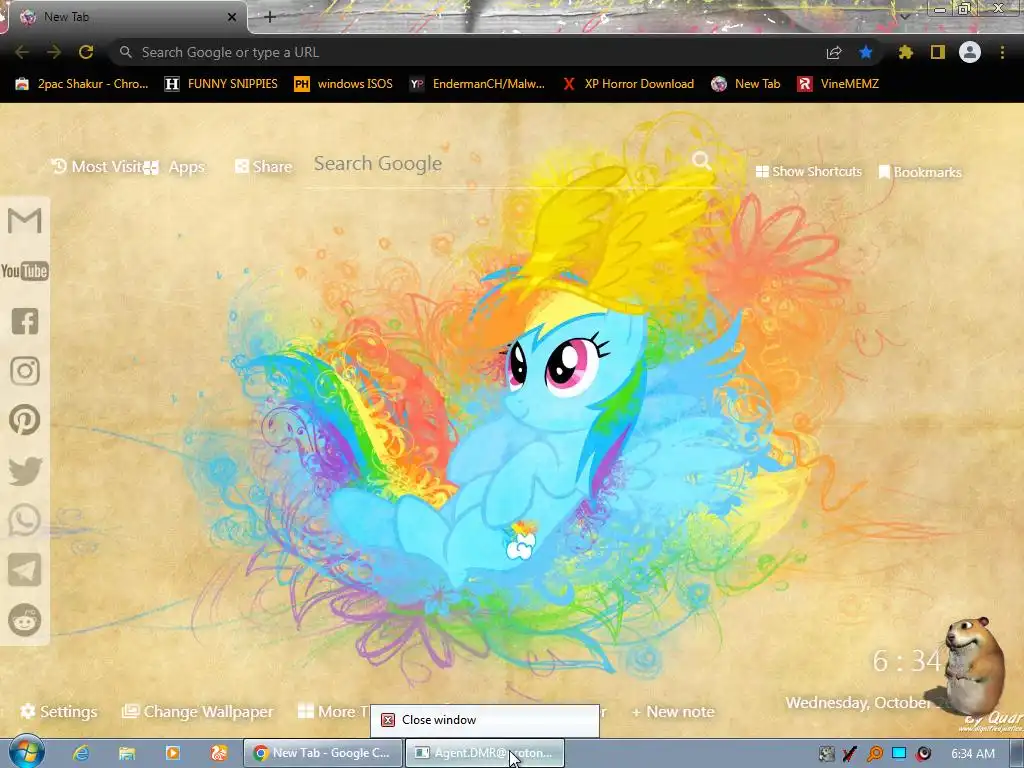Open Pinterest sidebar icon
This screenshot has height=768, width=1024.
point(25,420)
